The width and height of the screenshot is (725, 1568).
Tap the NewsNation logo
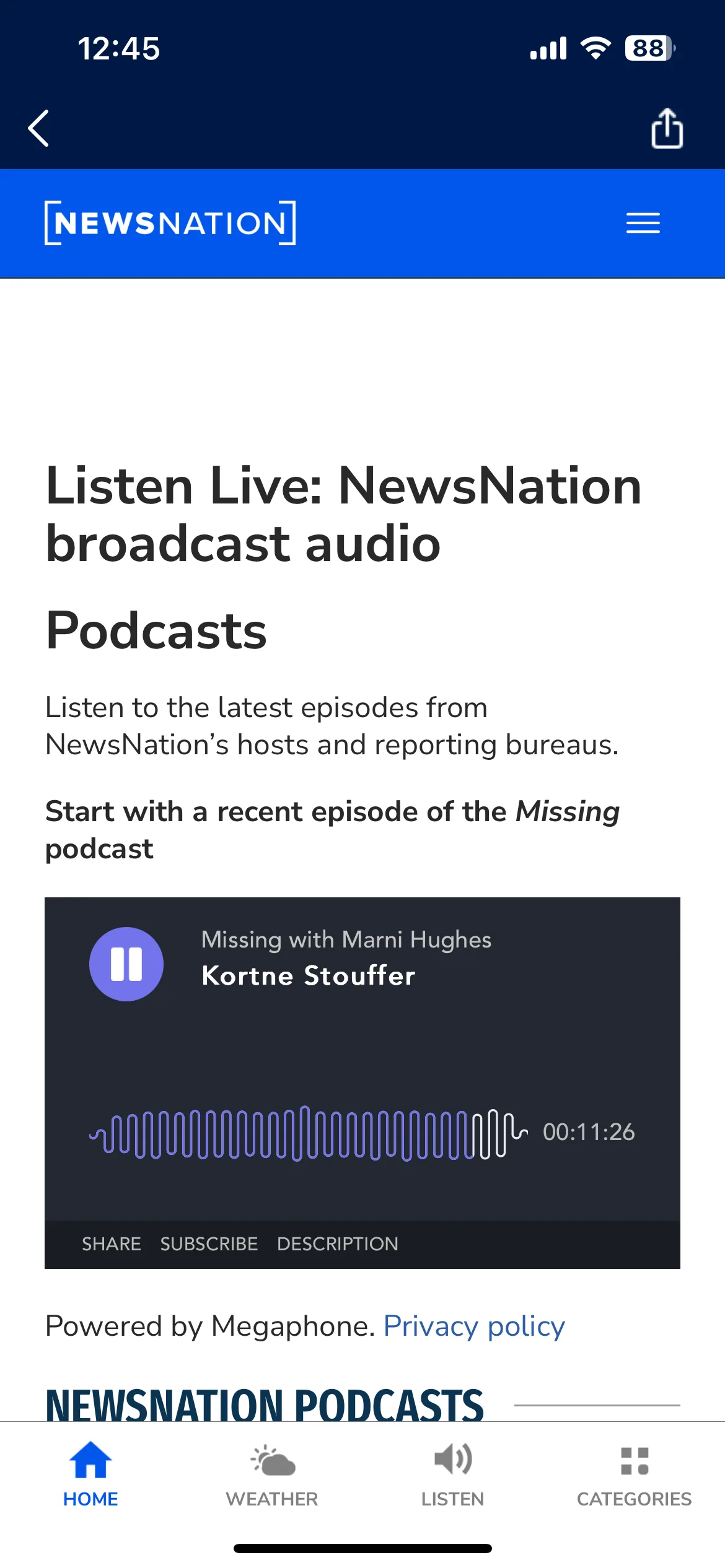[170, 223]
